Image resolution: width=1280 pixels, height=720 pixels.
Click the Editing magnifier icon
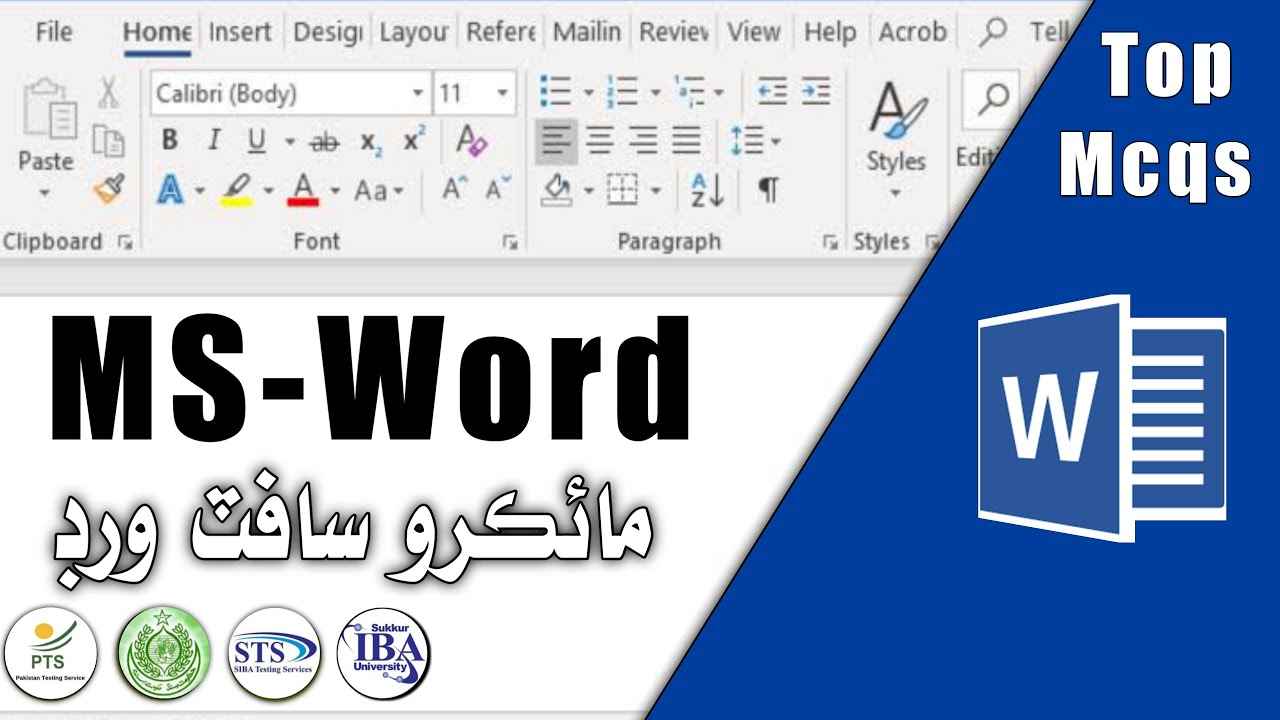[x=993, y=99]
